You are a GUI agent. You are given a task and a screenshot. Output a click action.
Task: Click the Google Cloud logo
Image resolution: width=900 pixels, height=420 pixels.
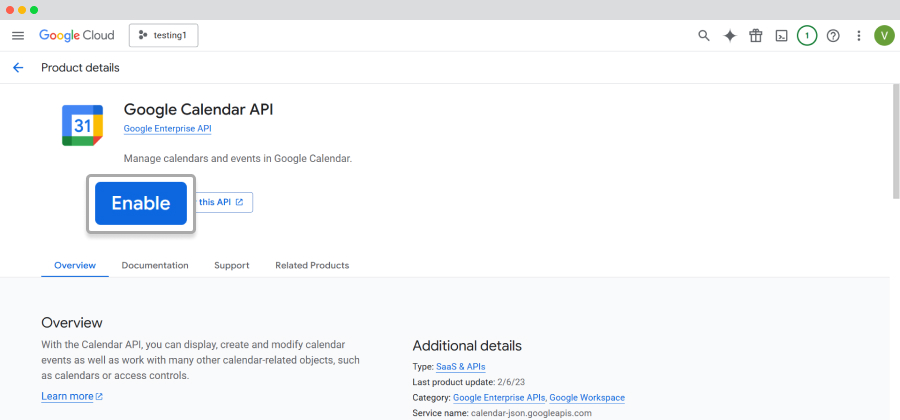tap(77, 35)
